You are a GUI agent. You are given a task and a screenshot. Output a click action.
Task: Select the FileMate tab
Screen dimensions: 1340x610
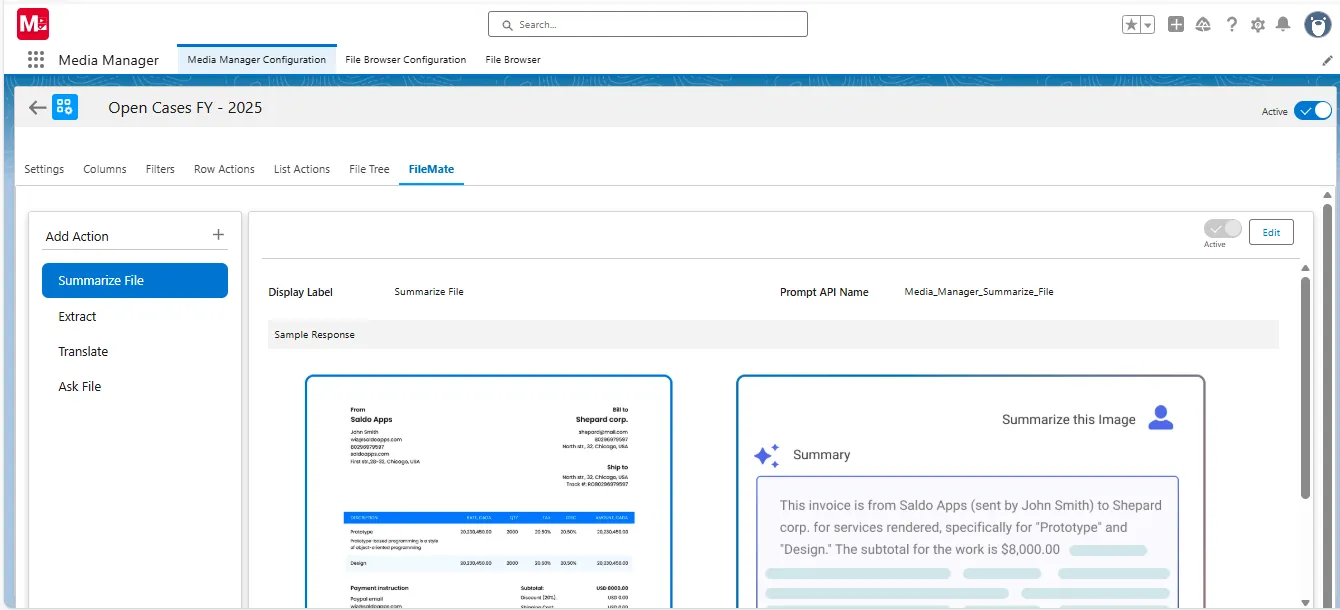431,169
